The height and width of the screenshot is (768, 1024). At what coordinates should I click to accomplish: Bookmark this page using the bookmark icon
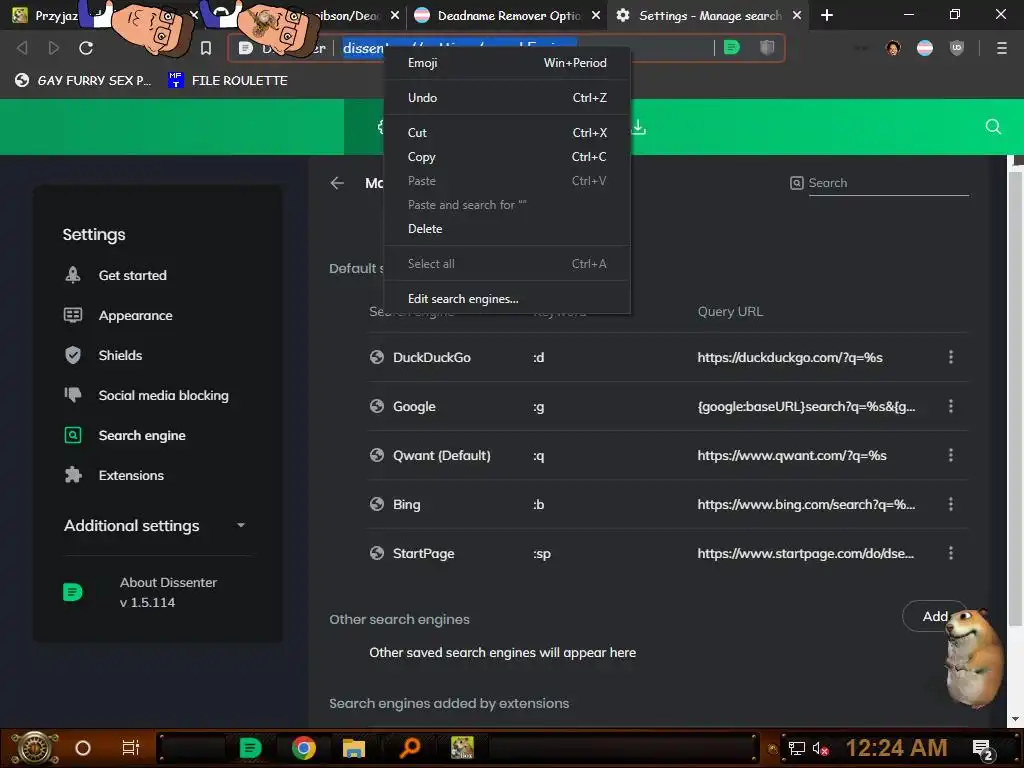(x=206, y=48)
